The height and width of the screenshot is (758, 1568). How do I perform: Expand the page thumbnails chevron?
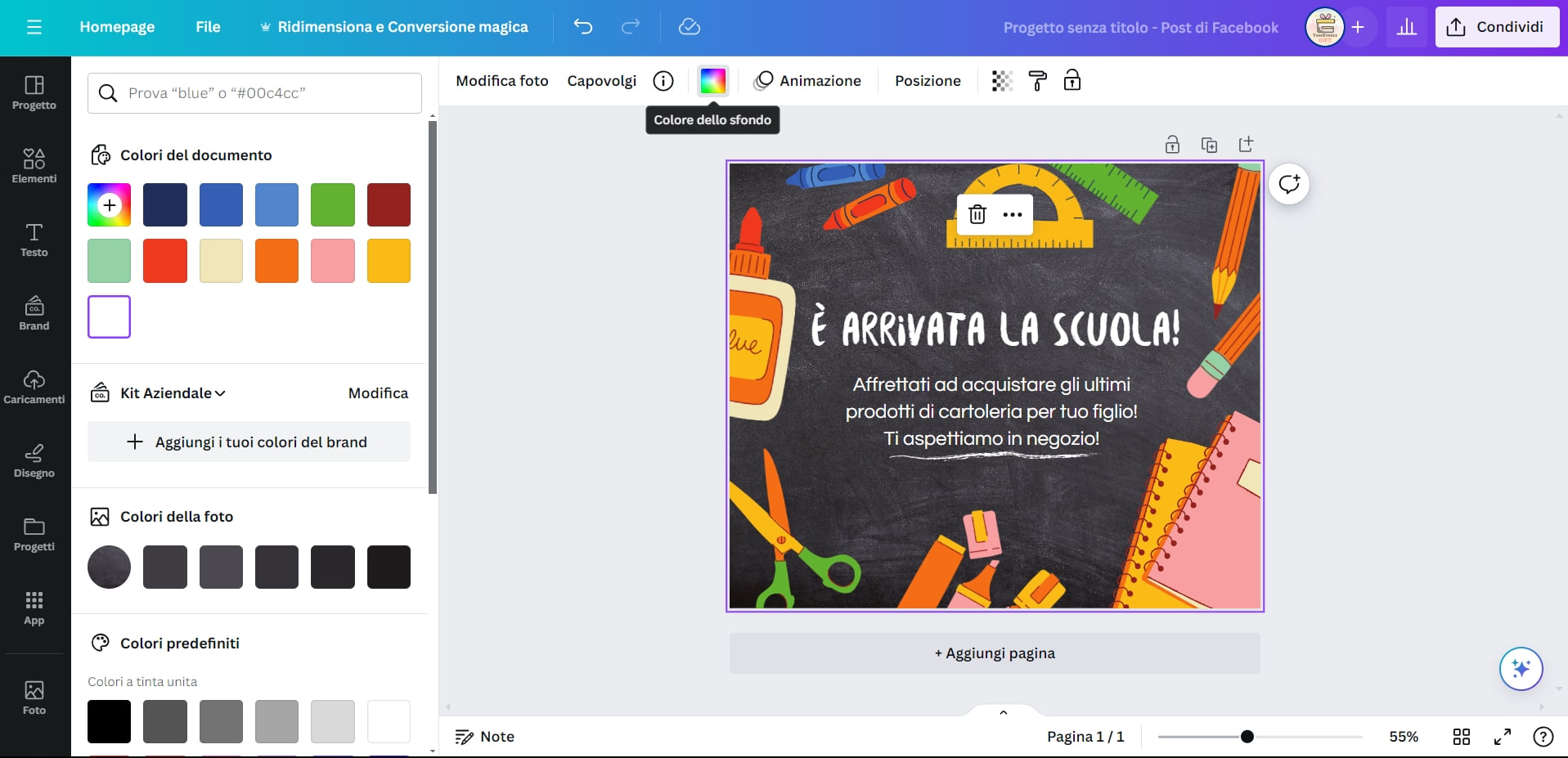tap(1004, 712)
